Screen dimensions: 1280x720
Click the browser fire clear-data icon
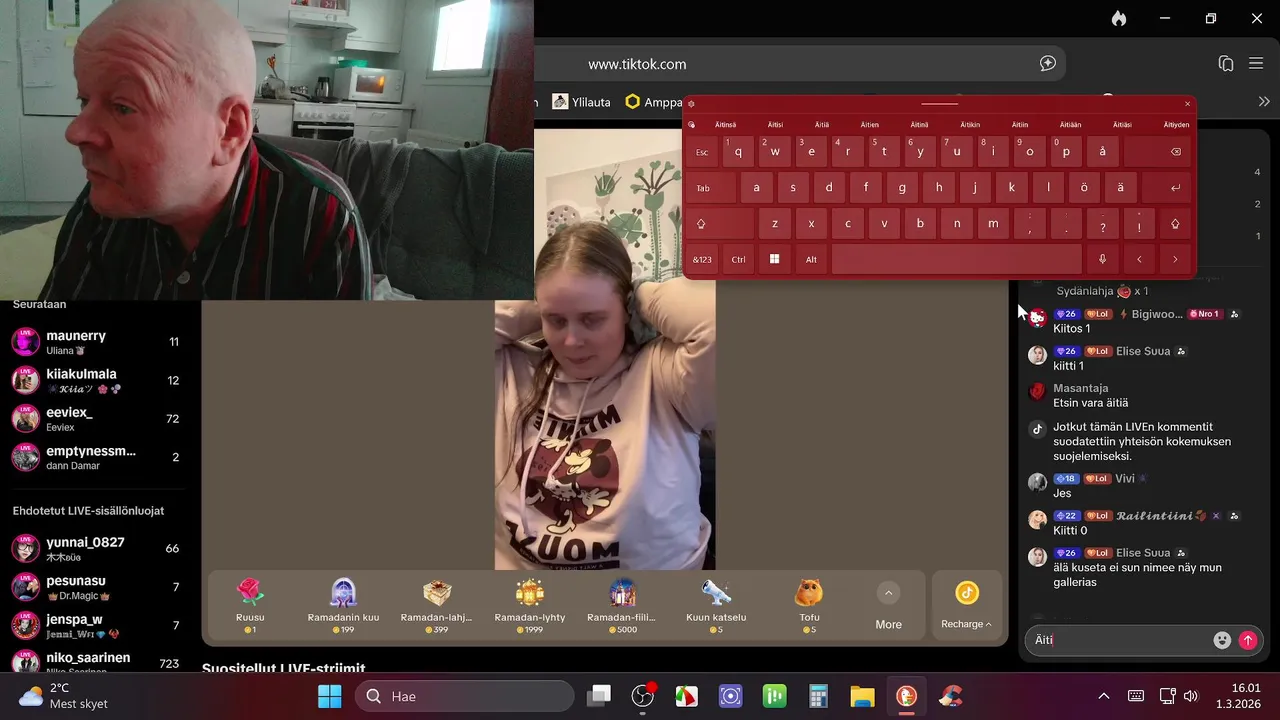(1119, 18)
